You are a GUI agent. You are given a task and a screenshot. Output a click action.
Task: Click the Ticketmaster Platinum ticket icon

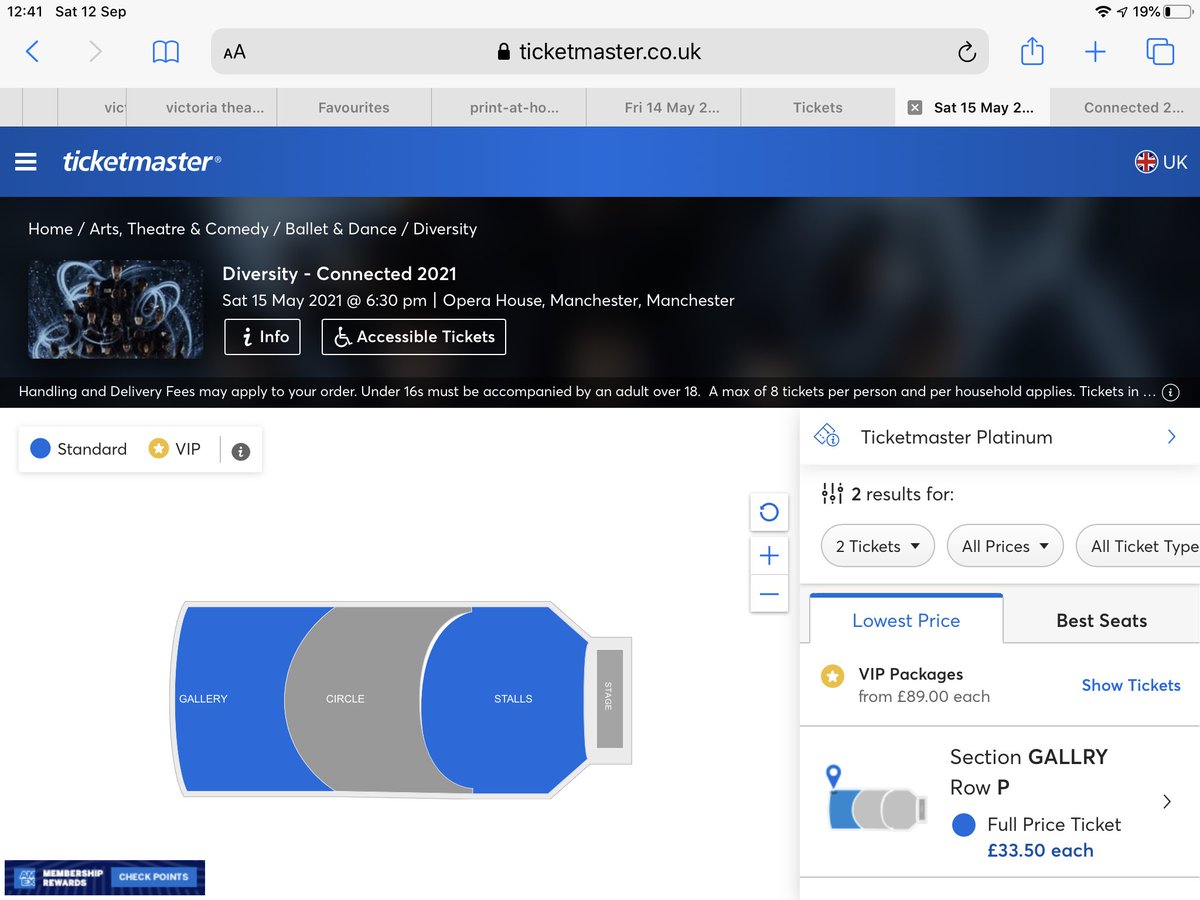(x=826, y=436)
